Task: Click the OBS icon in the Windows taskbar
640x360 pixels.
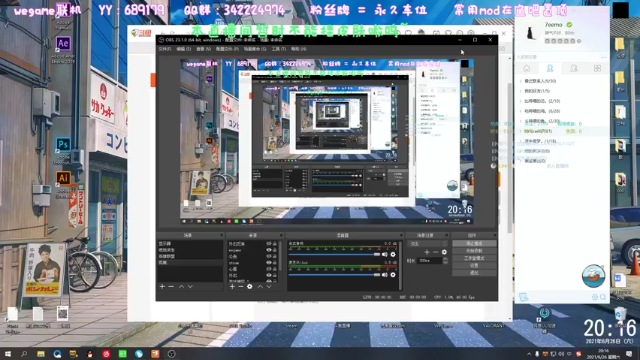Action: (171, 354)
